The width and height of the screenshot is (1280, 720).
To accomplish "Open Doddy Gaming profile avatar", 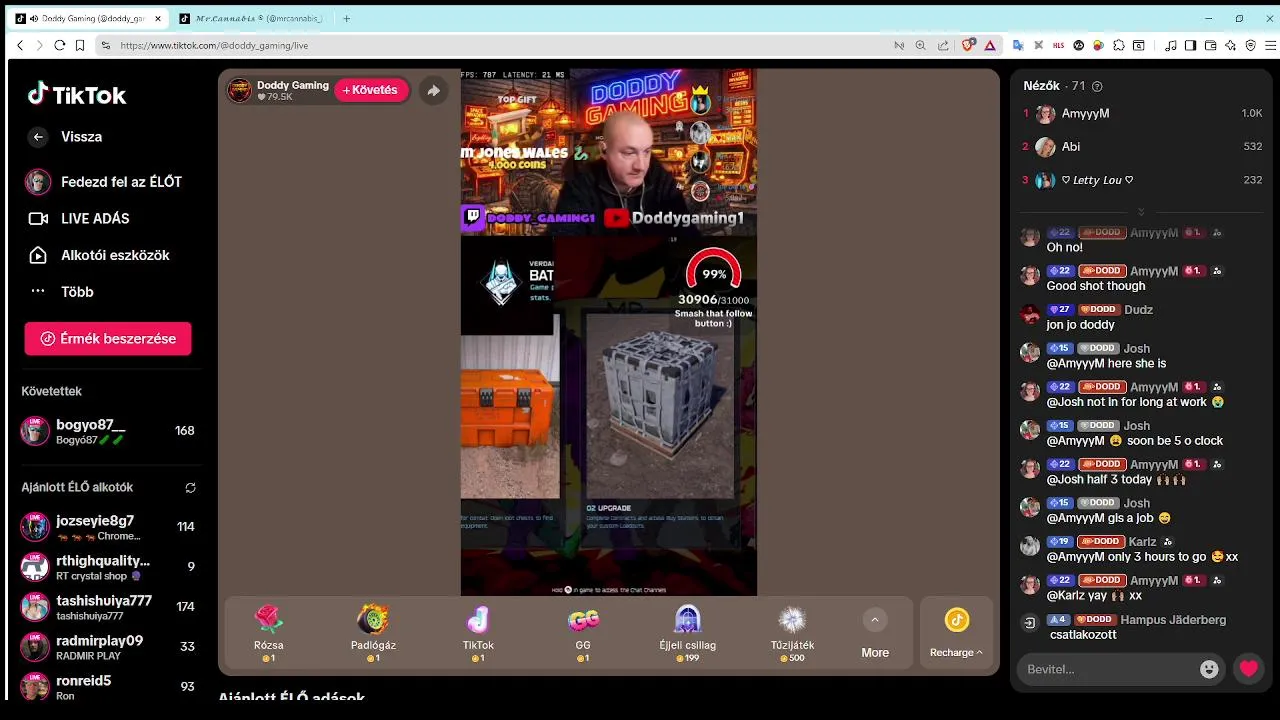I will click(239, 90).
